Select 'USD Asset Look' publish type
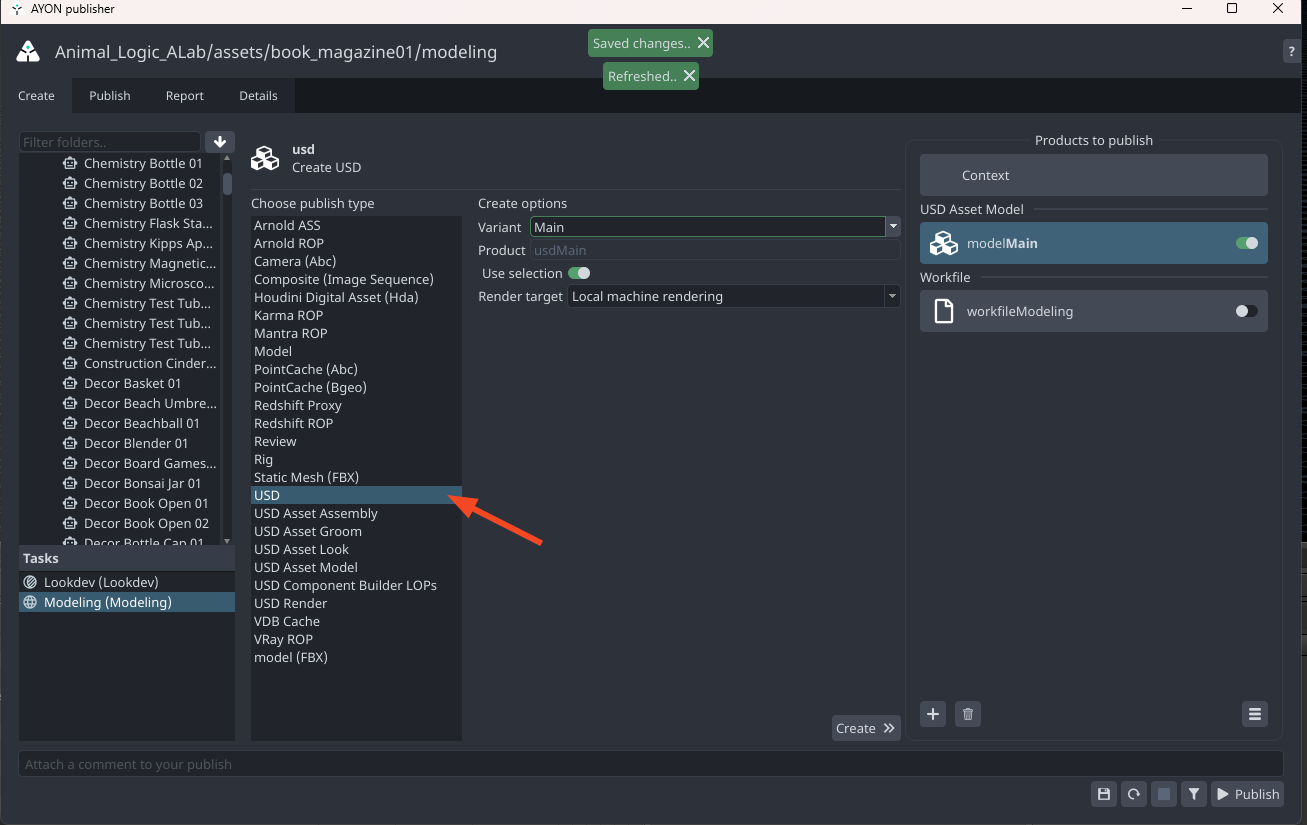The width and height of the screenshot is (1307, 825). (356, 549)
